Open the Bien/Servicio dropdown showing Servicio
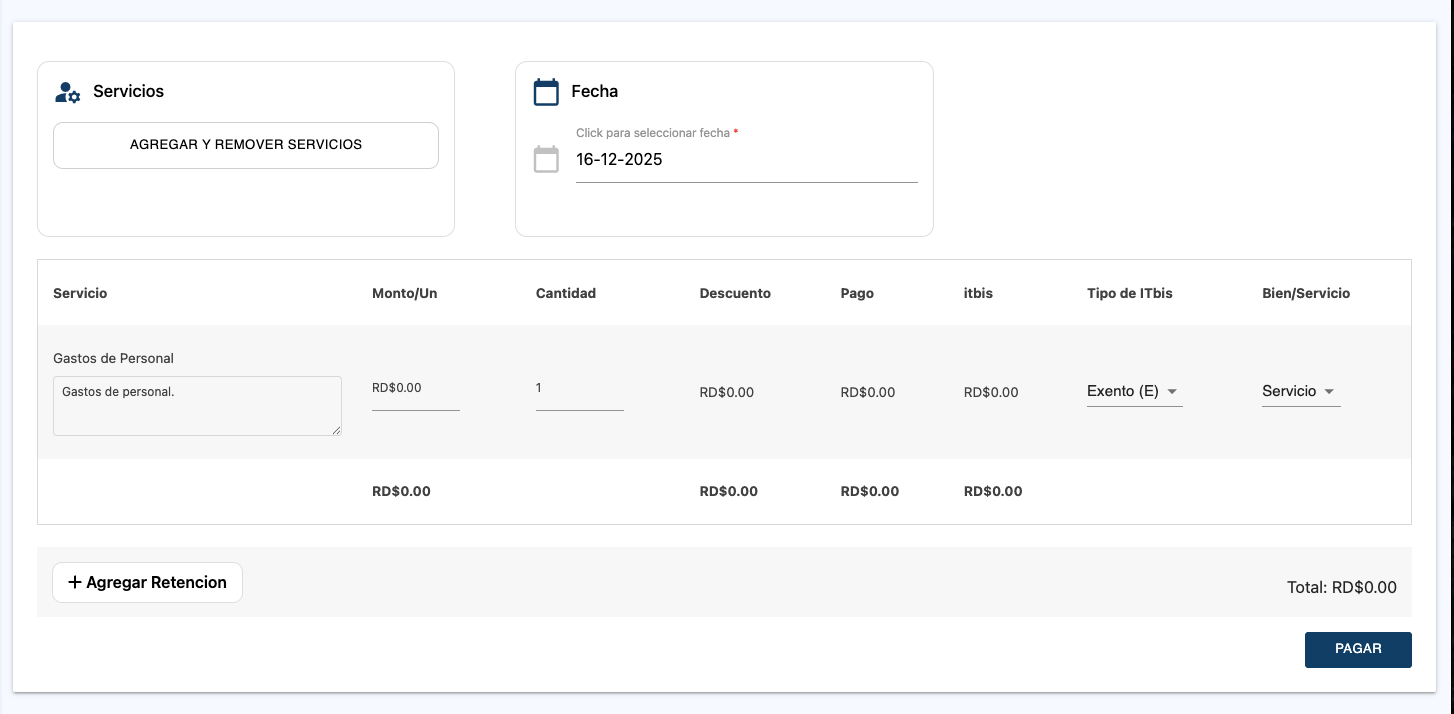The height and width of the screenshot is (714, 1454). (1300, 392)
